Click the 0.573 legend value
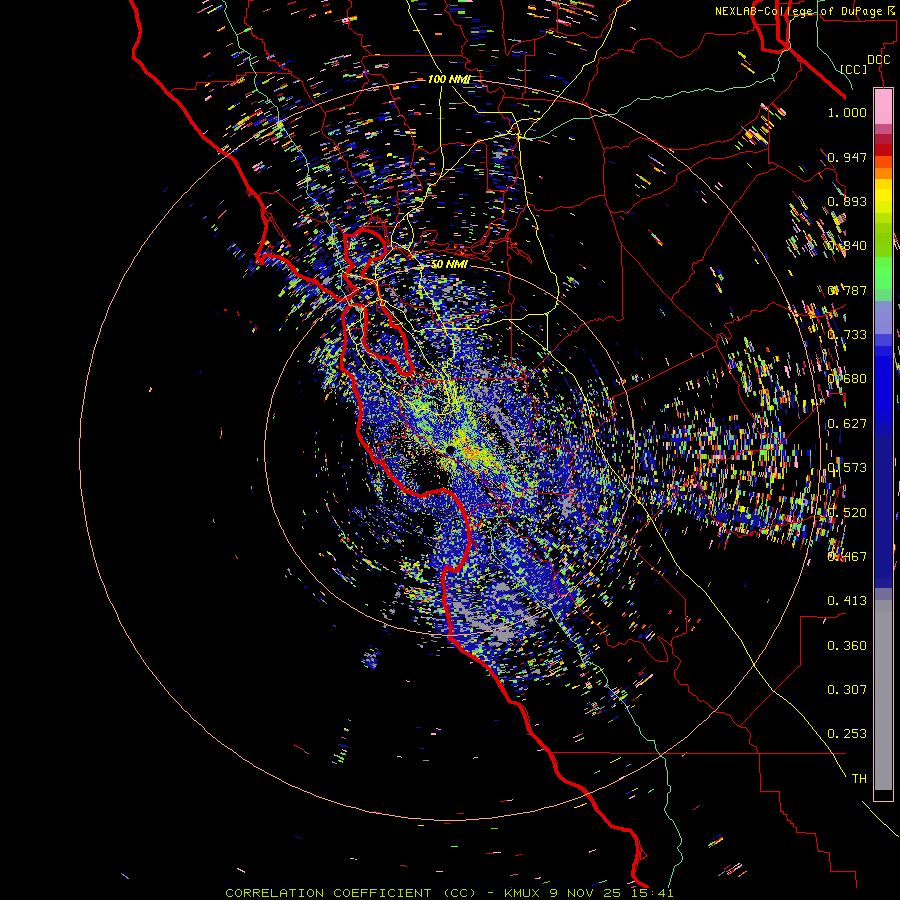The image size is (900, 900). (x=847, y=468)
